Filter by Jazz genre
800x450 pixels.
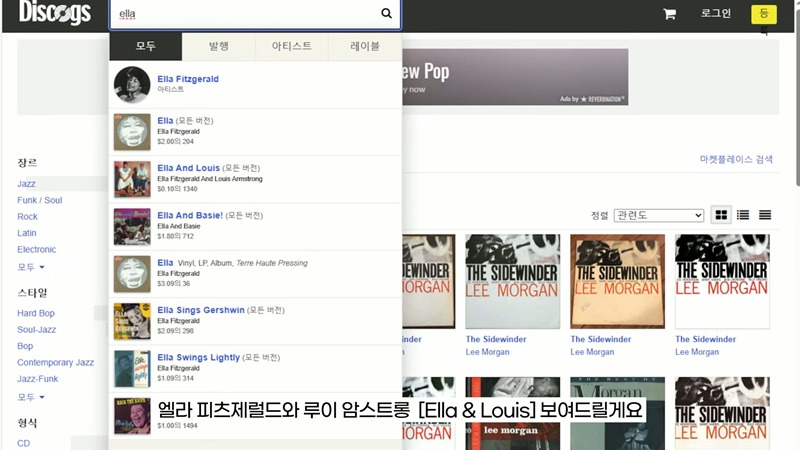pyautogui.click(x=26, y=184)
